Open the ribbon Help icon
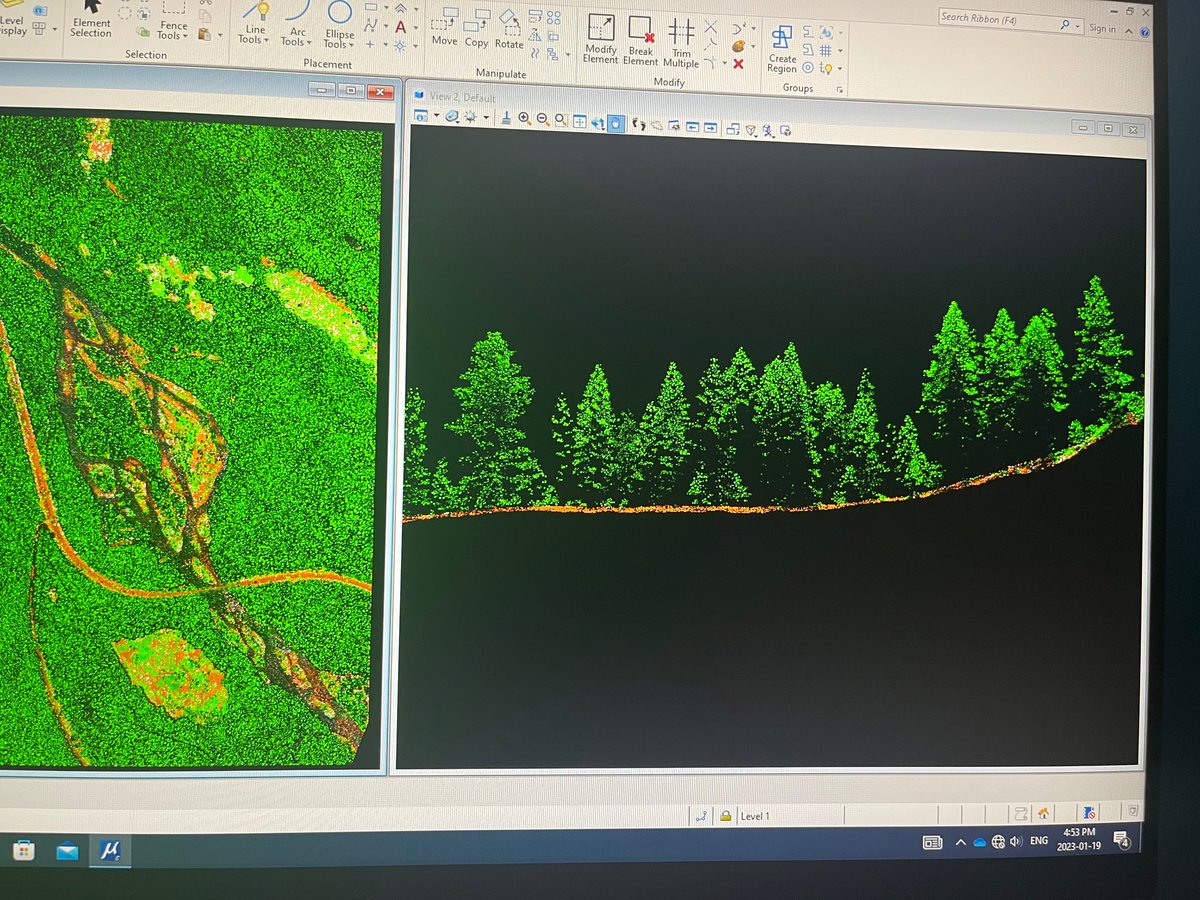This screenshot has height=900, width=1200. click(1144, 33)
